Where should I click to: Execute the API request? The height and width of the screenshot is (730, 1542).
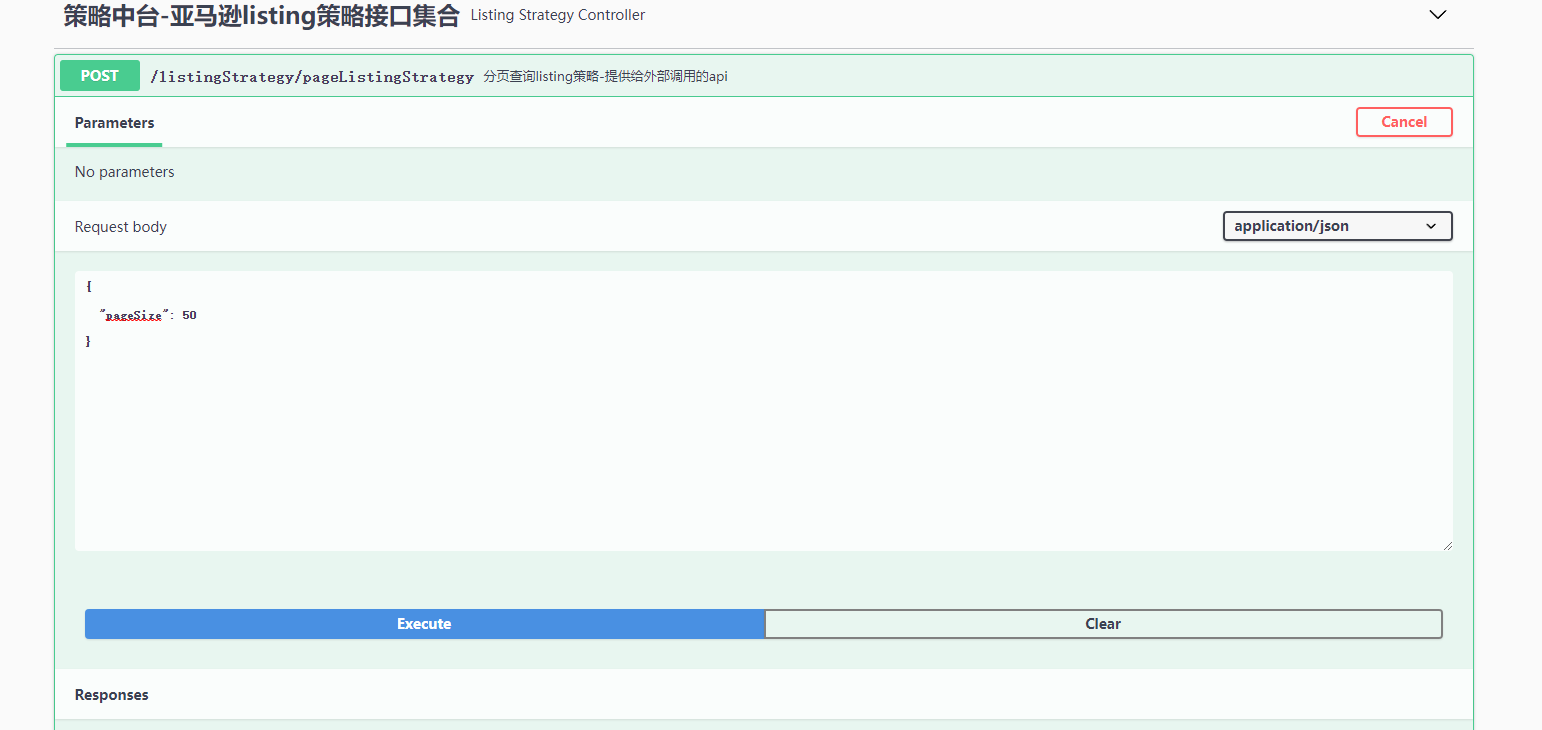point(424,624)
